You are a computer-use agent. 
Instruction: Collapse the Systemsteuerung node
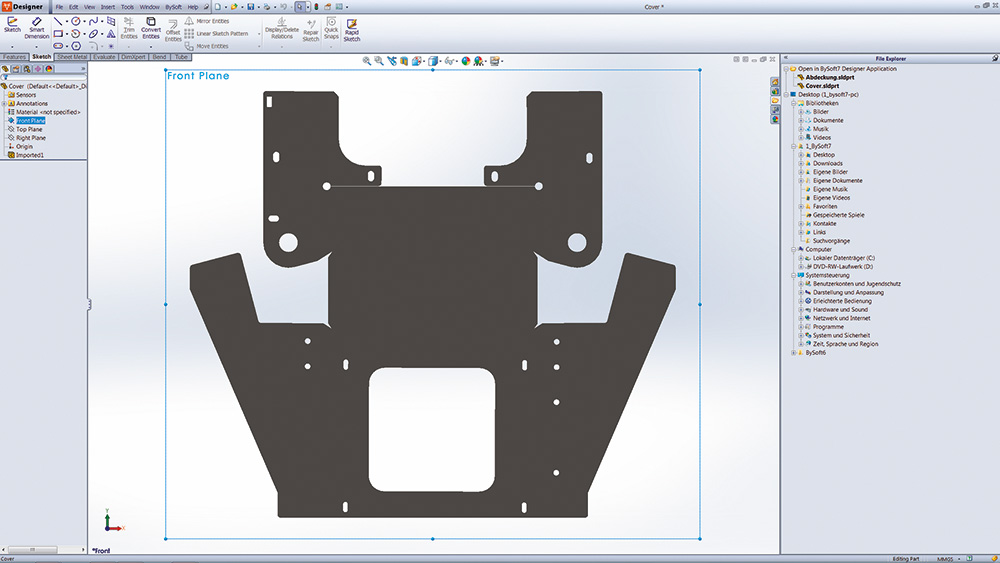tap(794, 275)
